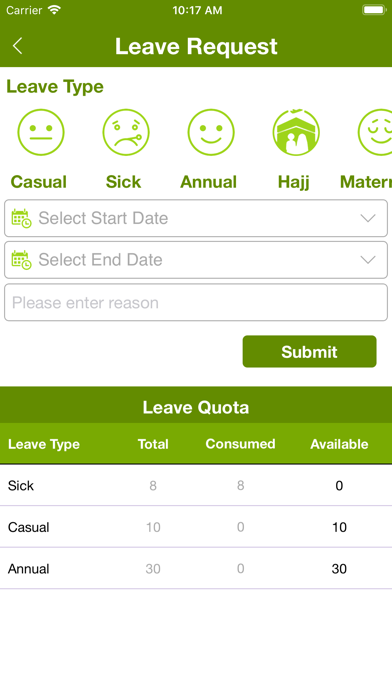
Task: Click the calendar icon beside Start Date
Action: click(21, 218)
